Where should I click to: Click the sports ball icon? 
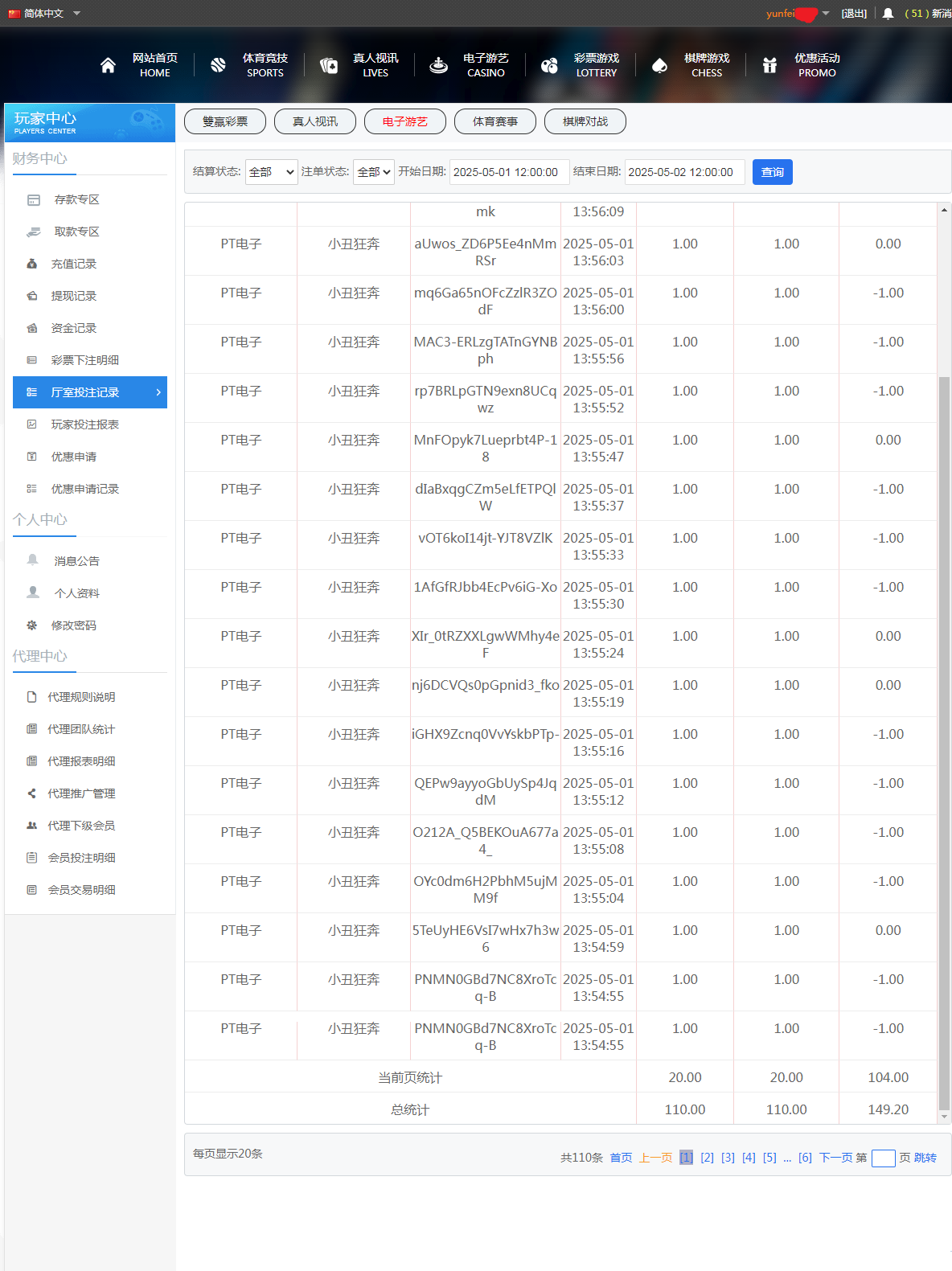click(x=218, y=65)
